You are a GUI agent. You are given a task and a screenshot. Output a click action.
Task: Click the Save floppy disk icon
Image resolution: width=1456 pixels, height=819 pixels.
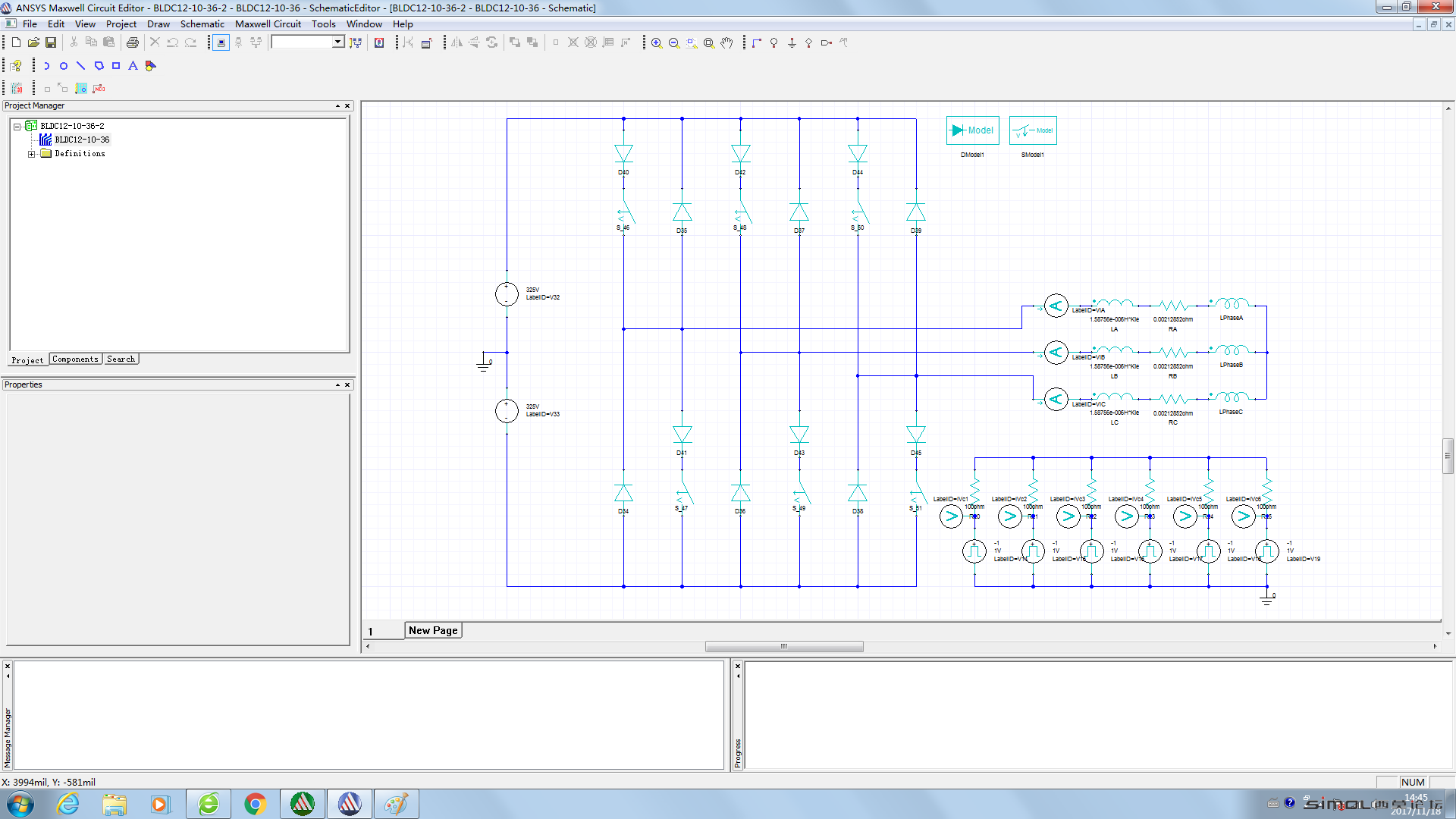pyautogui.click(x=51, y=42)
